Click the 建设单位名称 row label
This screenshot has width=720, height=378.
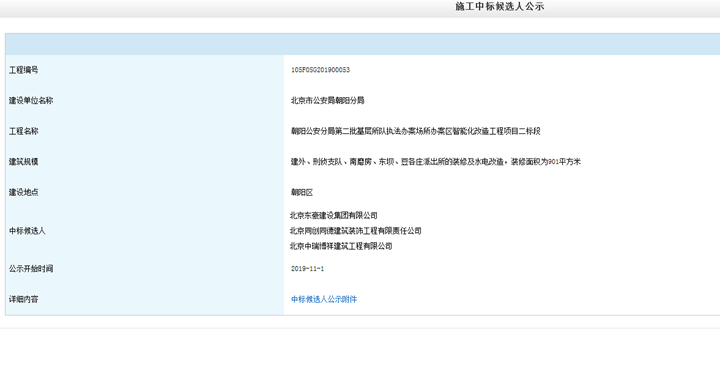[x=31, y=101]
